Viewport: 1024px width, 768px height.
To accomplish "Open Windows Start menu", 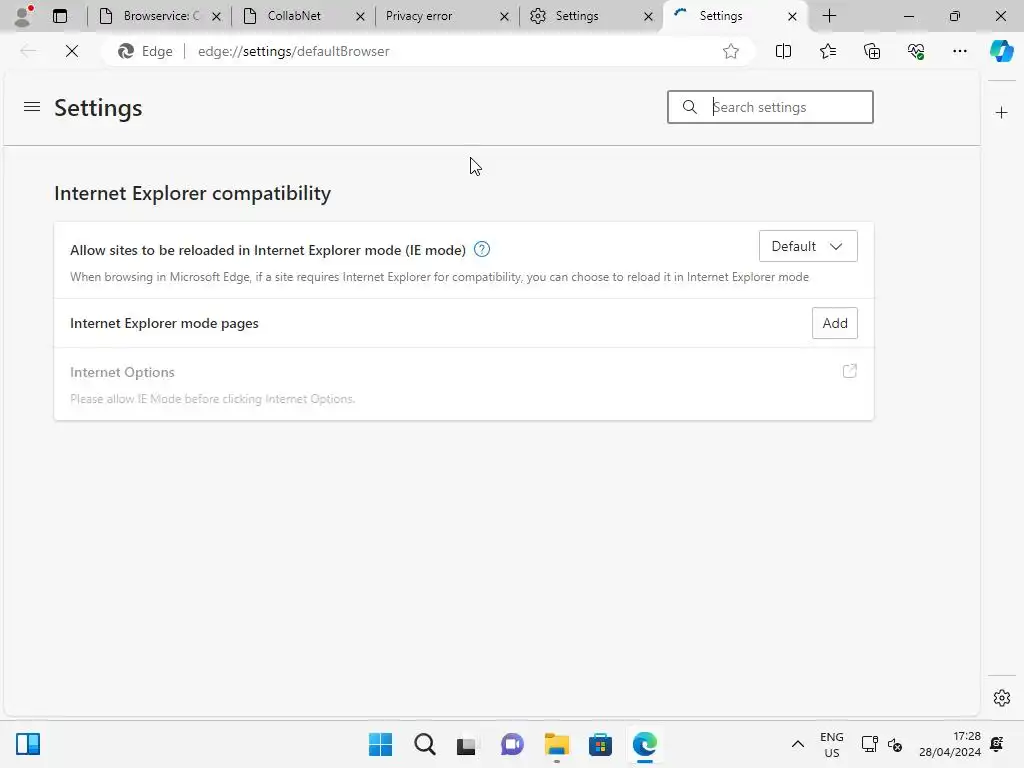I will pos(381,744).
